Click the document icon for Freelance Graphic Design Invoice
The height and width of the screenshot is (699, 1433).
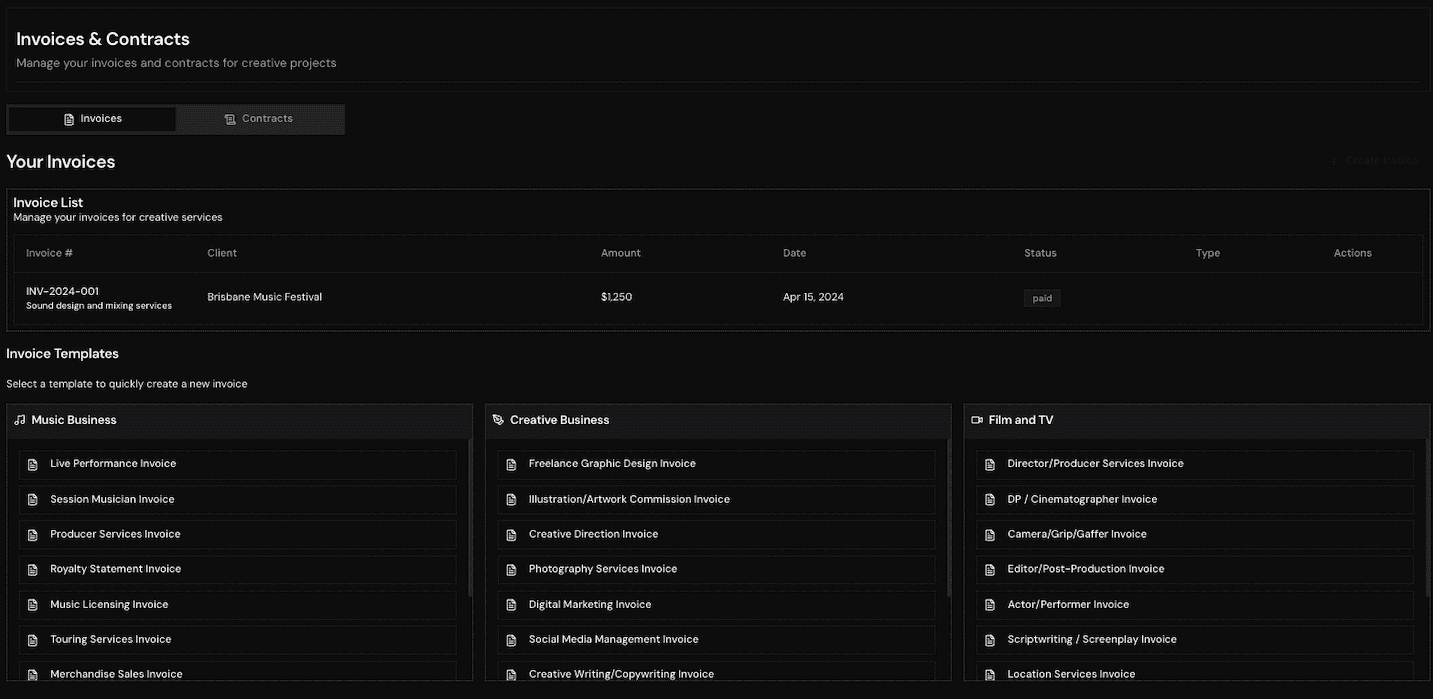pyautogui.click(x=512, y=464)
